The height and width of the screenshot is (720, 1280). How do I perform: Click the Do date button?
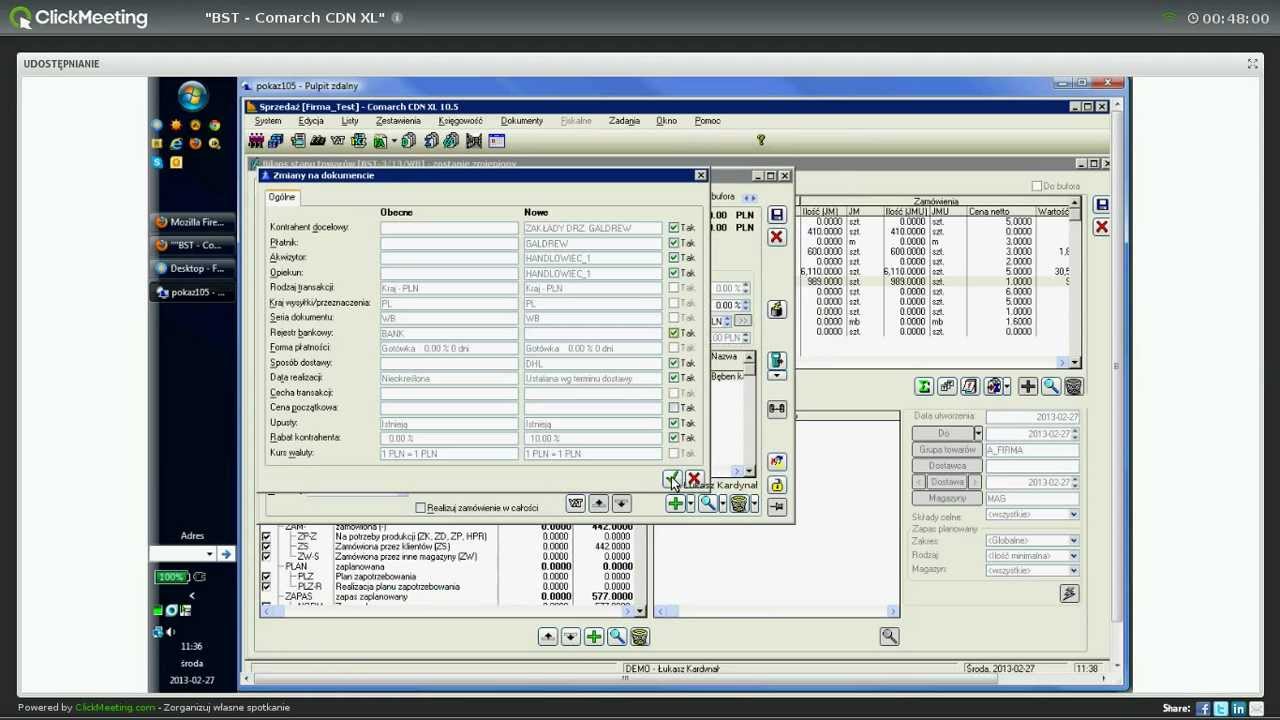coord(943,434)
